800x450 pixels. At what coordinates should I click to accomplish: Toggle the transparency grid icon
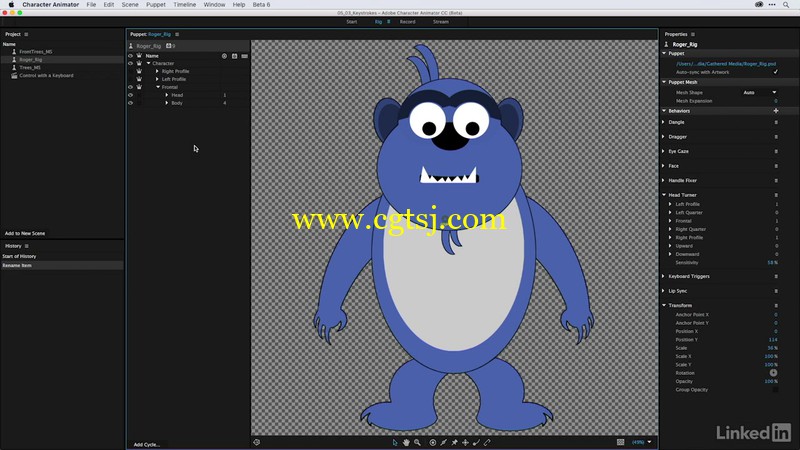620,442
